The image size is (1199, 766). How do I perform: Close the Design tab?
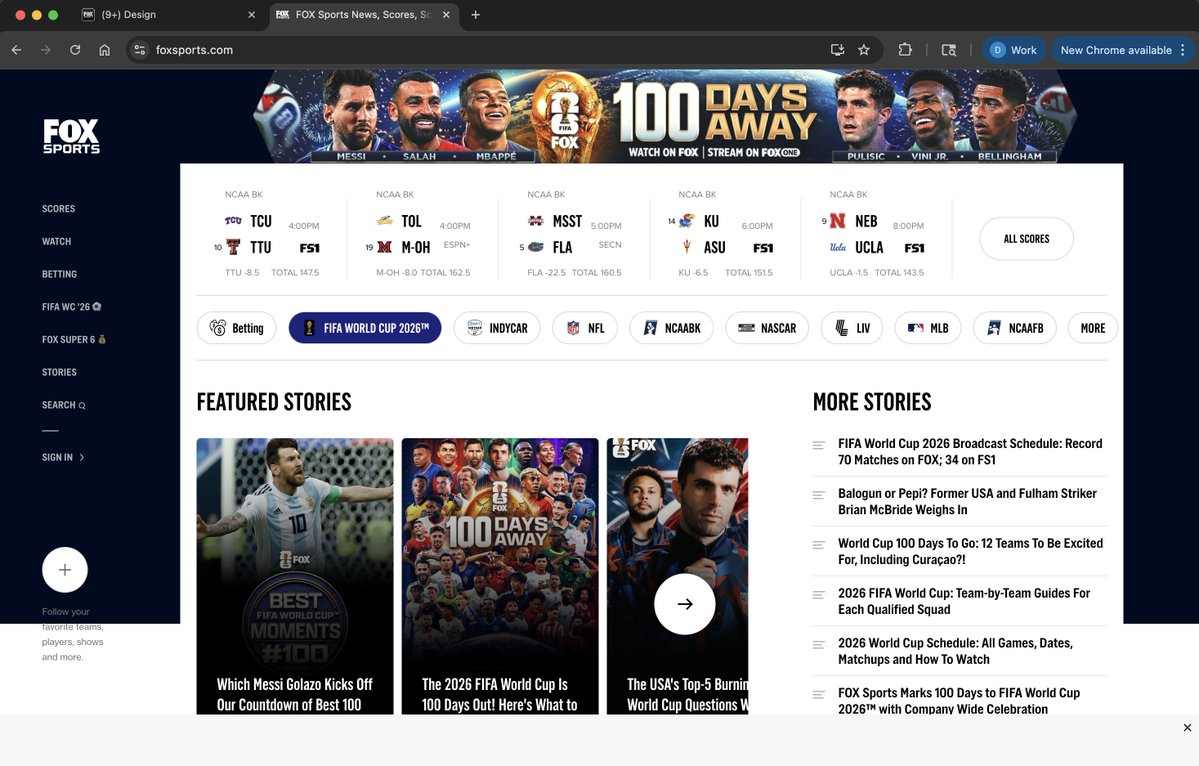click(x=252, y=15)
